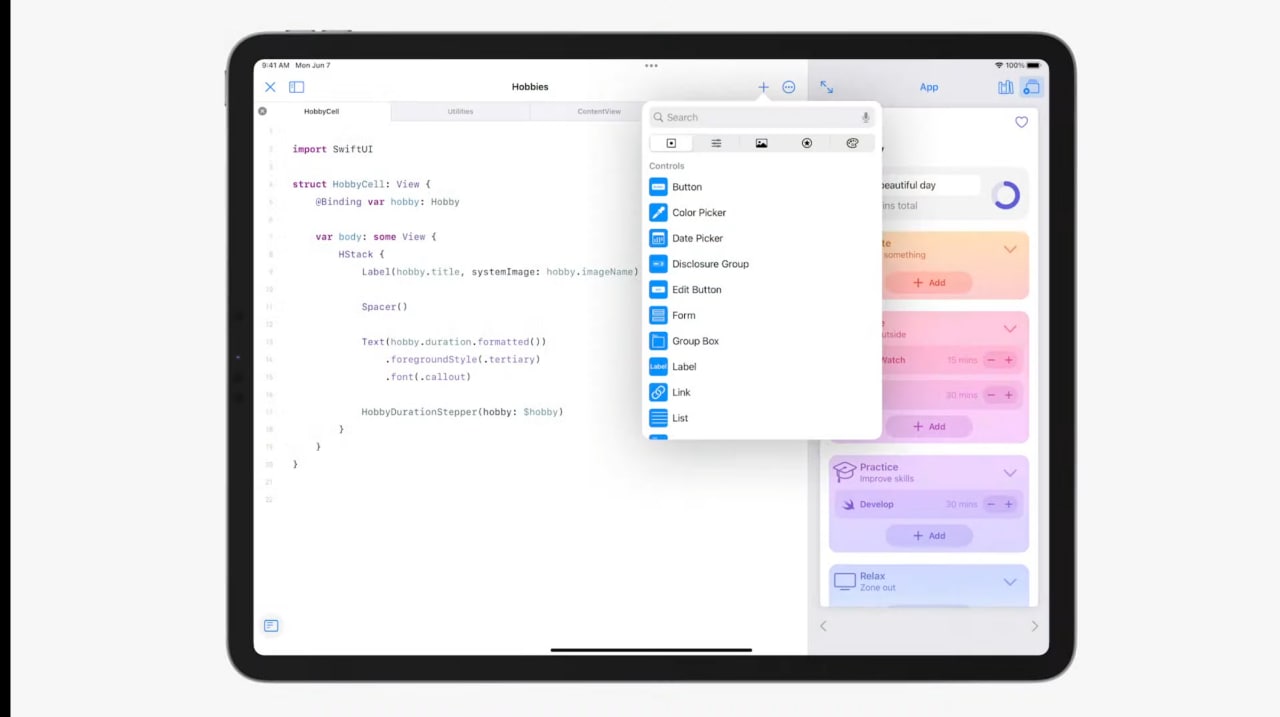
Task: Collapse the Relax card chevron
Action: click(1010, 582)
